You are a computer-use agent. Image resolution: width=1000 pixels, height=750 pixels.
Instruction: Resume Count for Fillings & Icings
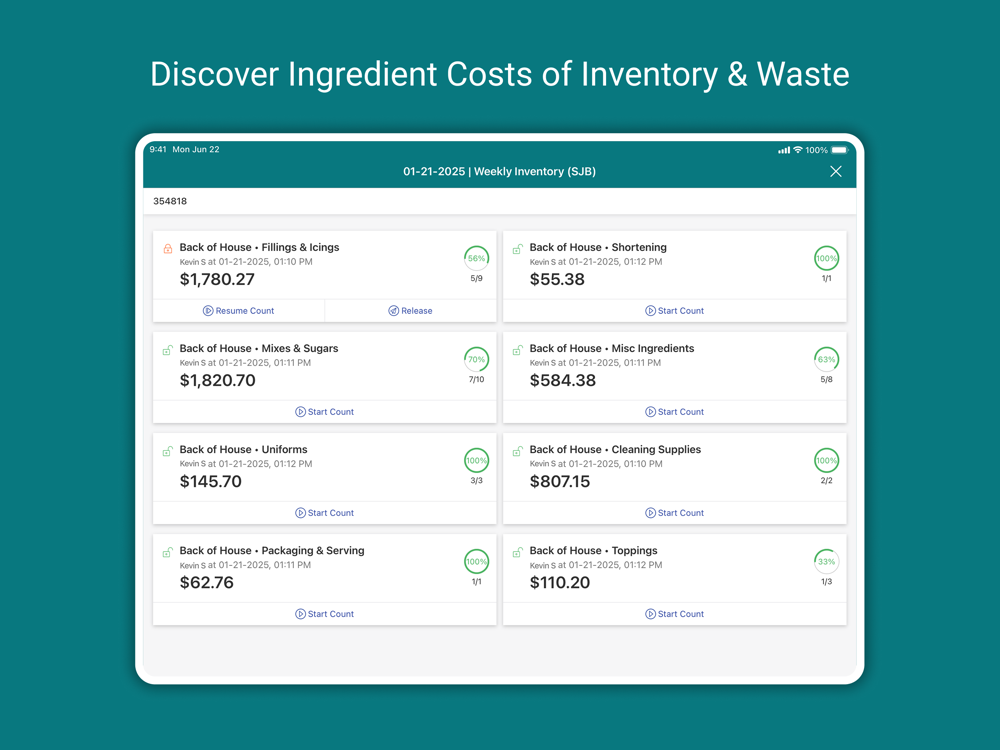(x=239, y=311)
